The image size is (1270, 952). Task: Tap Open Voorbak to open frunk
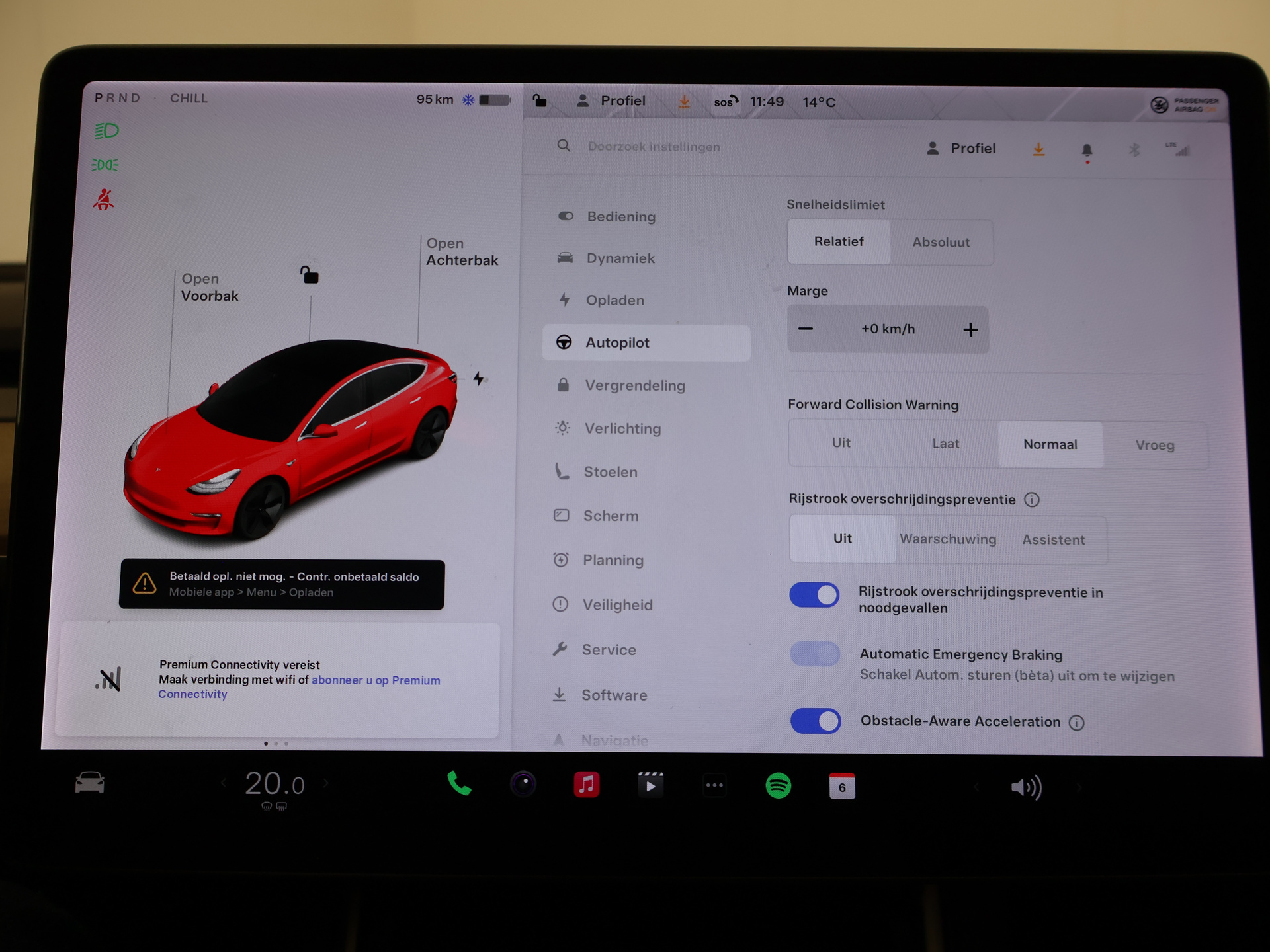point(210,288)
